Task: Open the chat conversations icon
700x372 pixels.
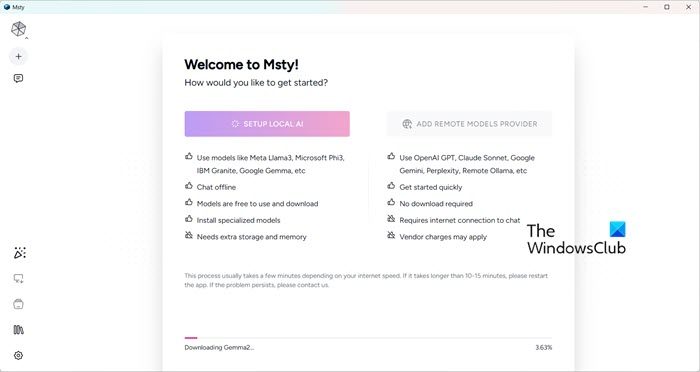Action: point(18,79)
